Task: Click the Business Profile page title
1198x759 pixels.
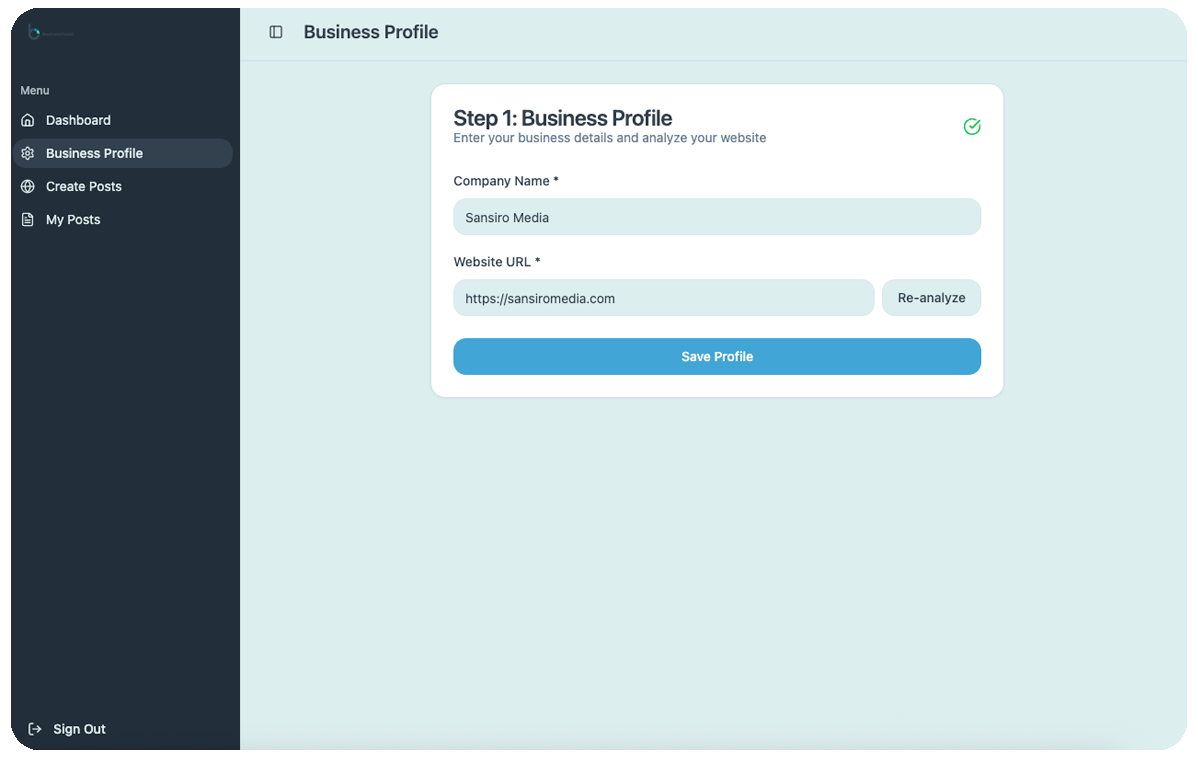Action: coord(370,32)
